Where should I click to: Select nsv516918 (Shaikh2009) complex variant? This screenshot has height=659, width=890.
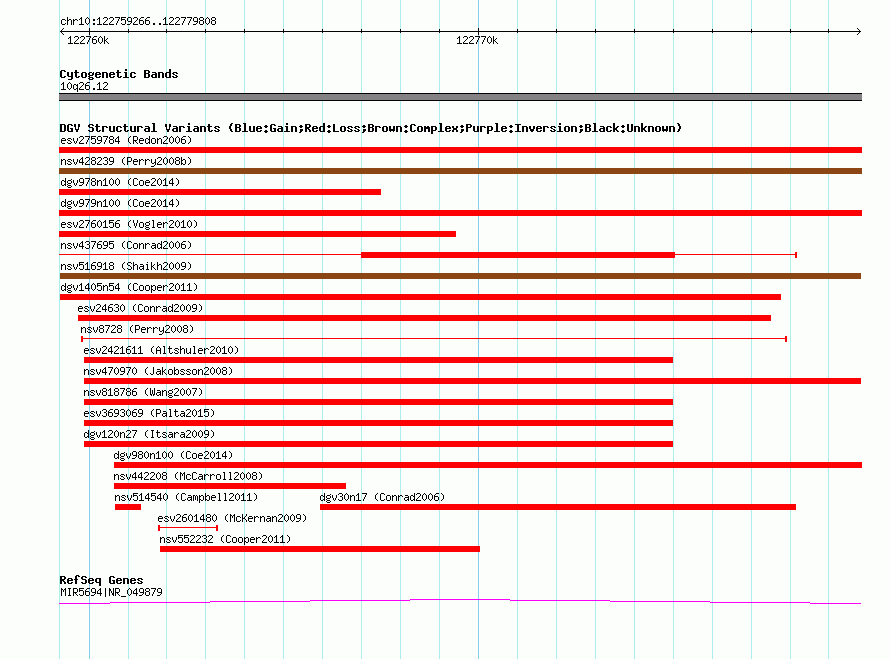(460, 276)
